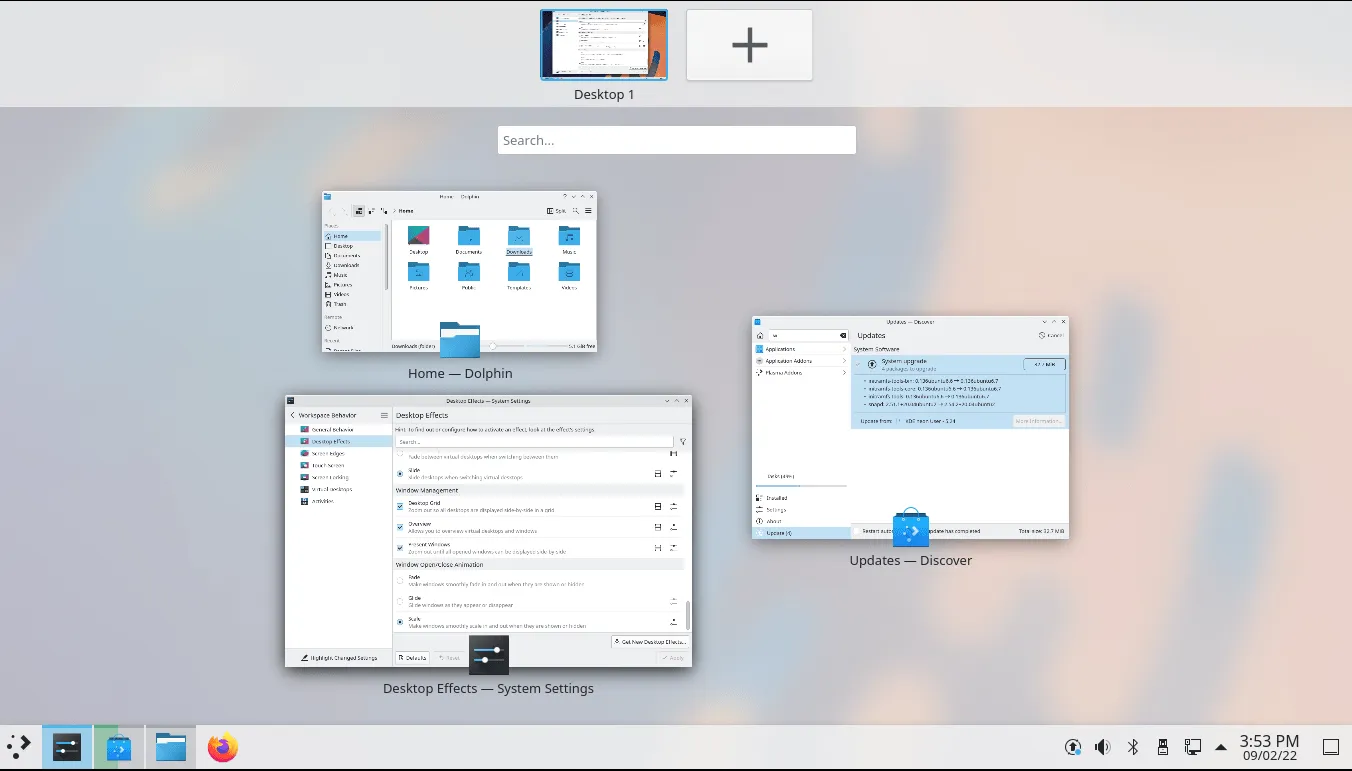
Task: Click the Get New Desktop Effects button
Action: coord(651,641)
